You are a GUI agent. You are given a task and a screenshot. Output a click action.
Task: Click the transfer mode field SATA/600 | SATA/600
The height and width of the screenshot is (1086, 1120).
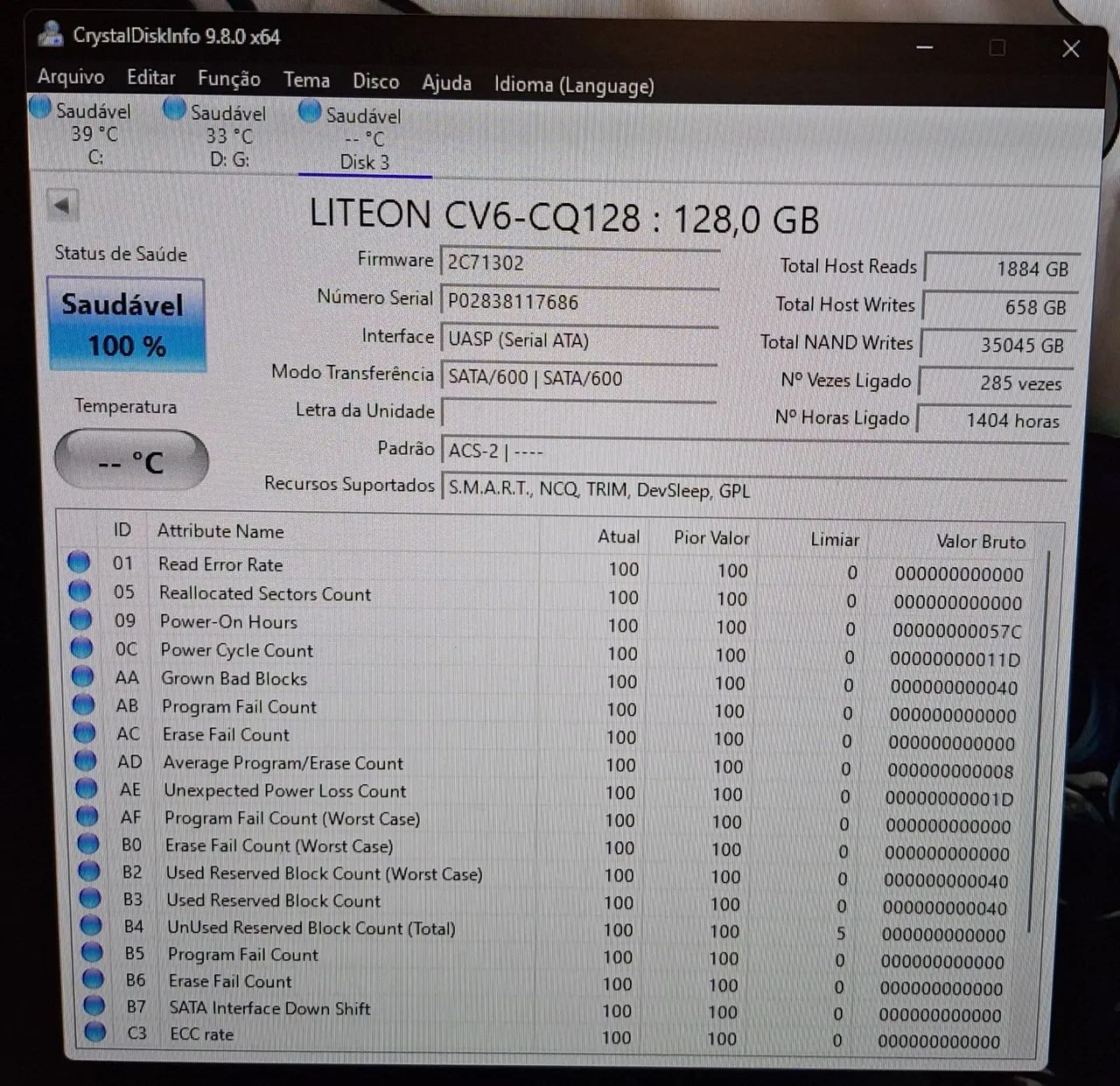pos(579,377)
